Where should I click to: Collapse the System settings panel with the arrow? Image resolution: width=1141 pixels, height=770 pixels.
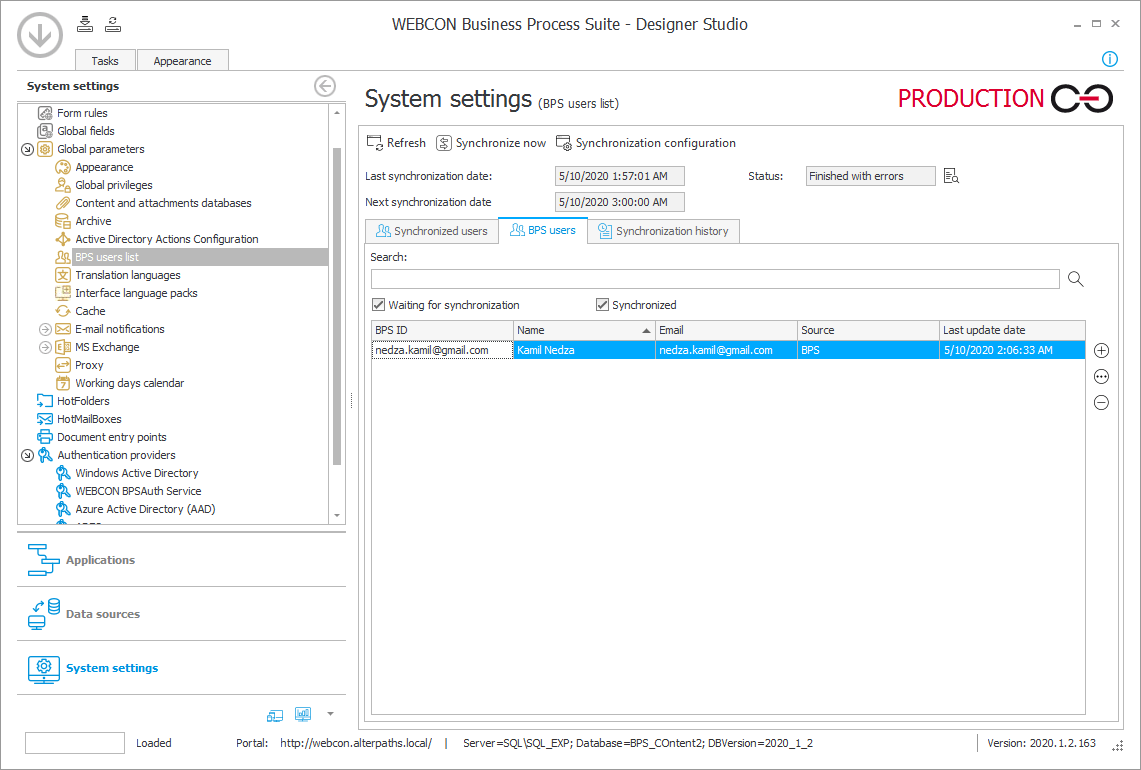click(x=324, y=86)
